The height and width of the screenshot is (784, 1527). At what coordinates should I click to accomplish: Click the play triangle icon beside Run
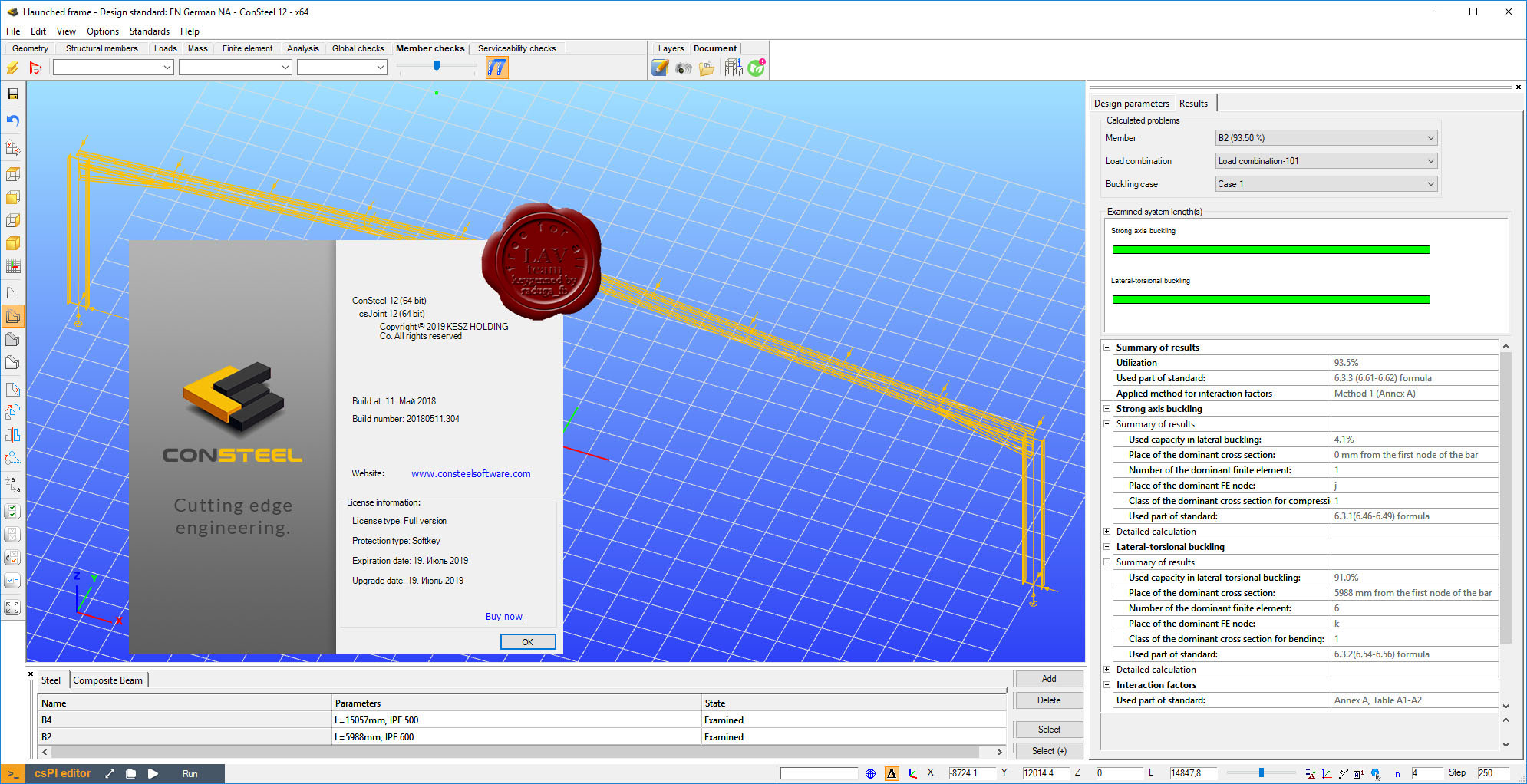coord(153,773)
